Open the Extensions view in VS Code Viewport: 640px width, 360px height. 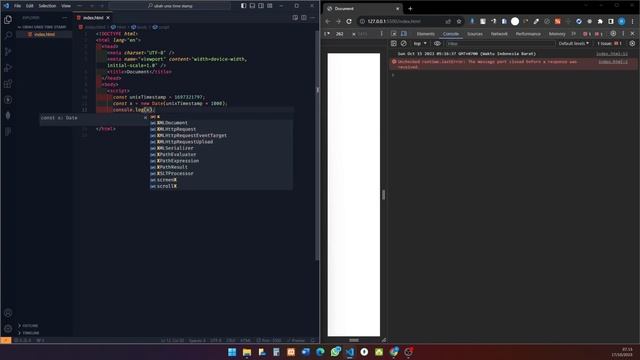[8, 84]
